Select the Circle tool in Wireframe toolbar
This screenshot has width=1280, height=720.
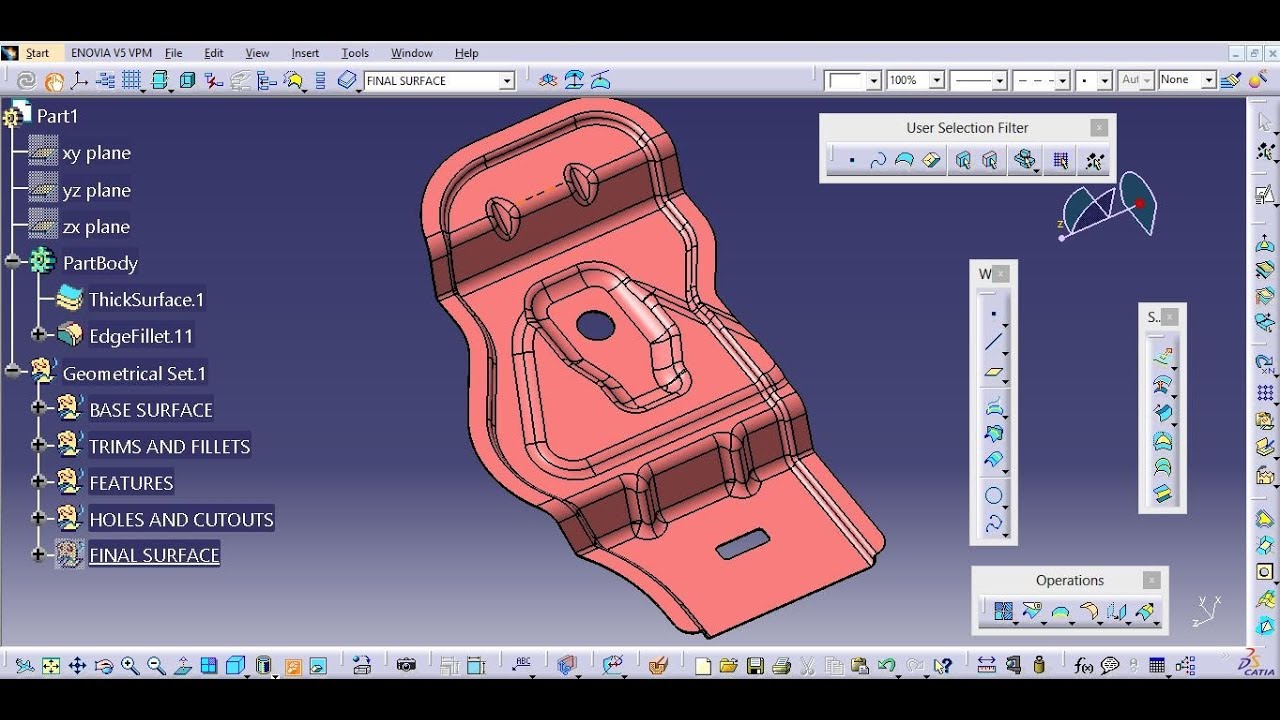[993, 495]
